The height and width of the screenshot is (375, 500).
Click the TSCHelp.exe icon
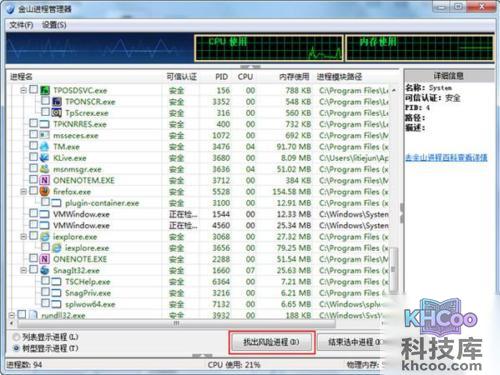point(56,282)
